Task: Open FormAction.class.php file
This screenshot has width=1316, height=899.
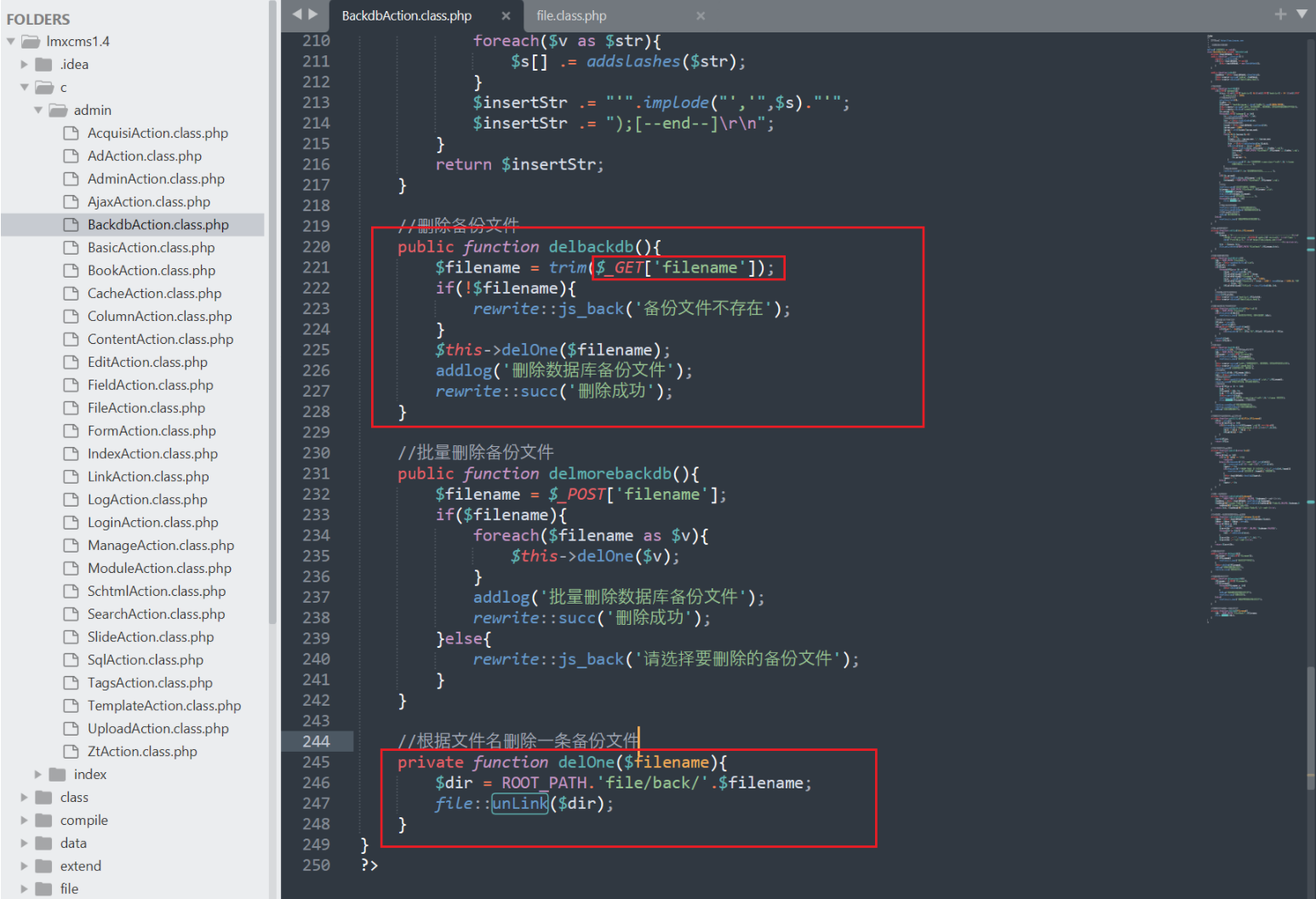Action: tap(152, 432)
